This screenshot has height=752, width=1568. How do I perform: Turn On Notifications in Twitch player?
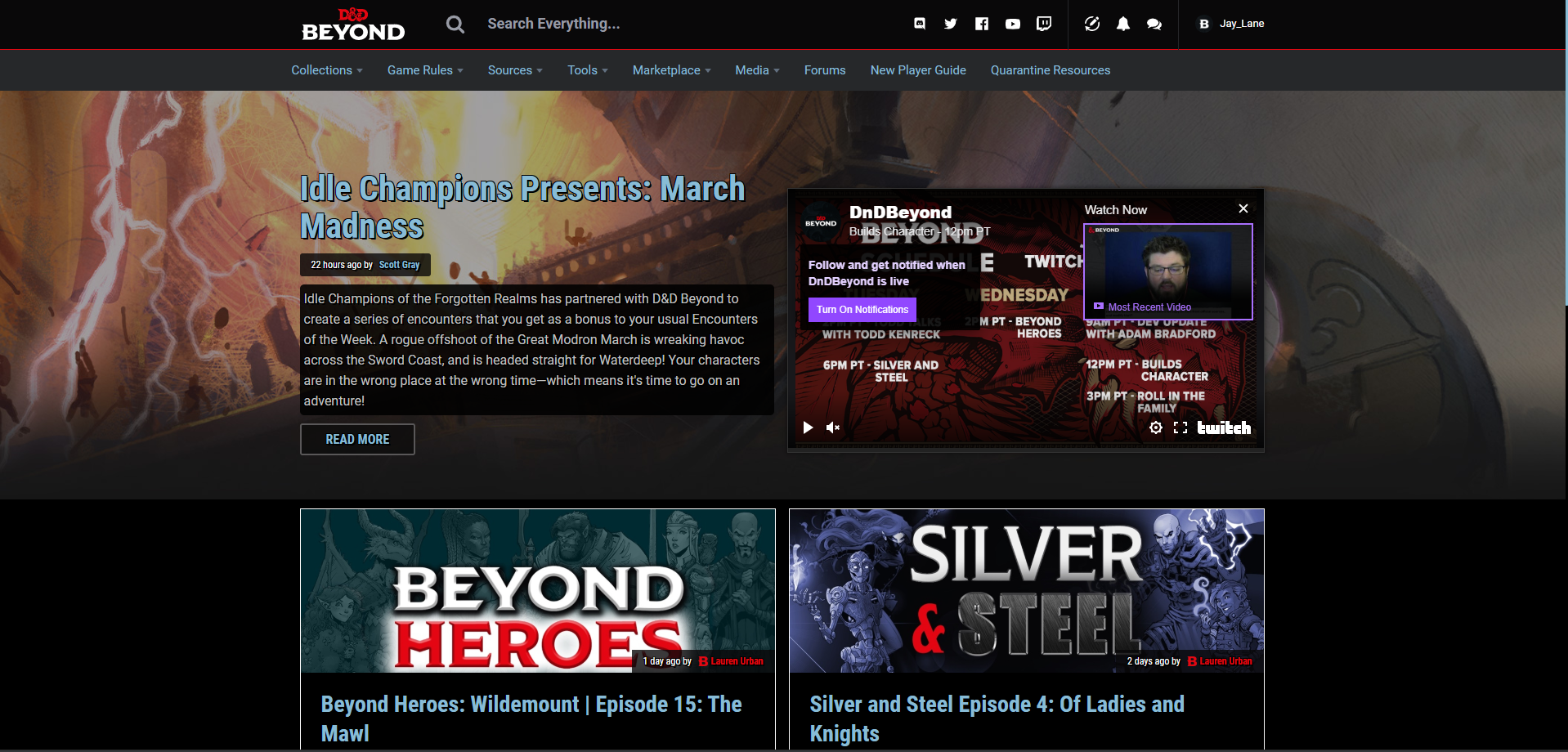click(x=862, y=310)
